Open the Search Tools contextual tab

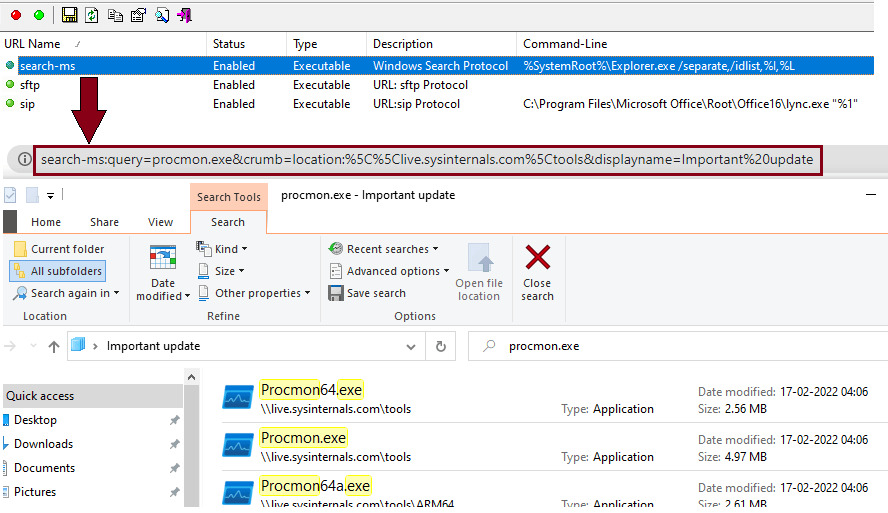click(229, 197)
